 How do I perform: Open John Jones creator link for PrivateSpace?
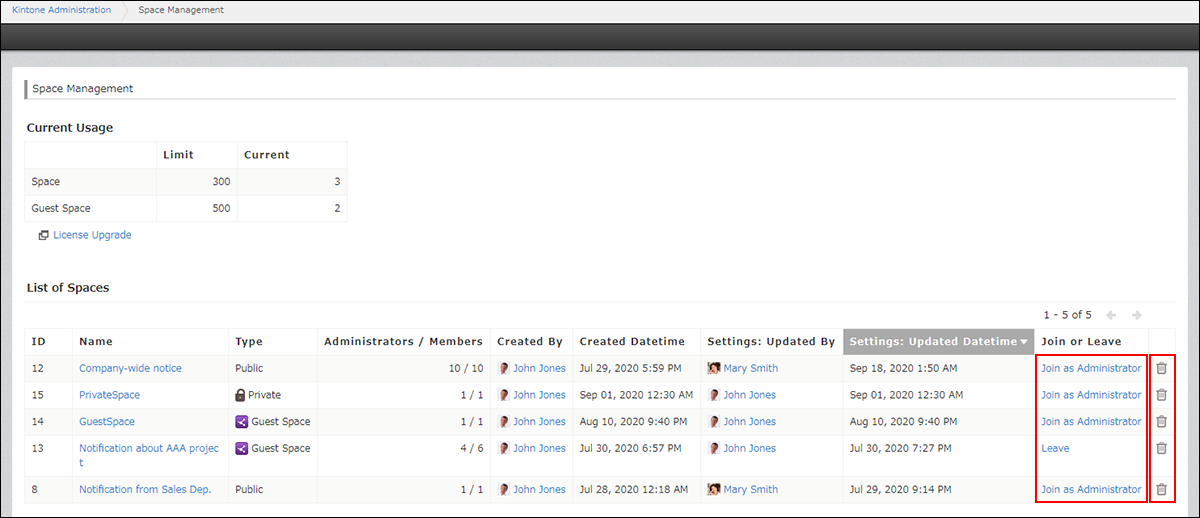539,395
